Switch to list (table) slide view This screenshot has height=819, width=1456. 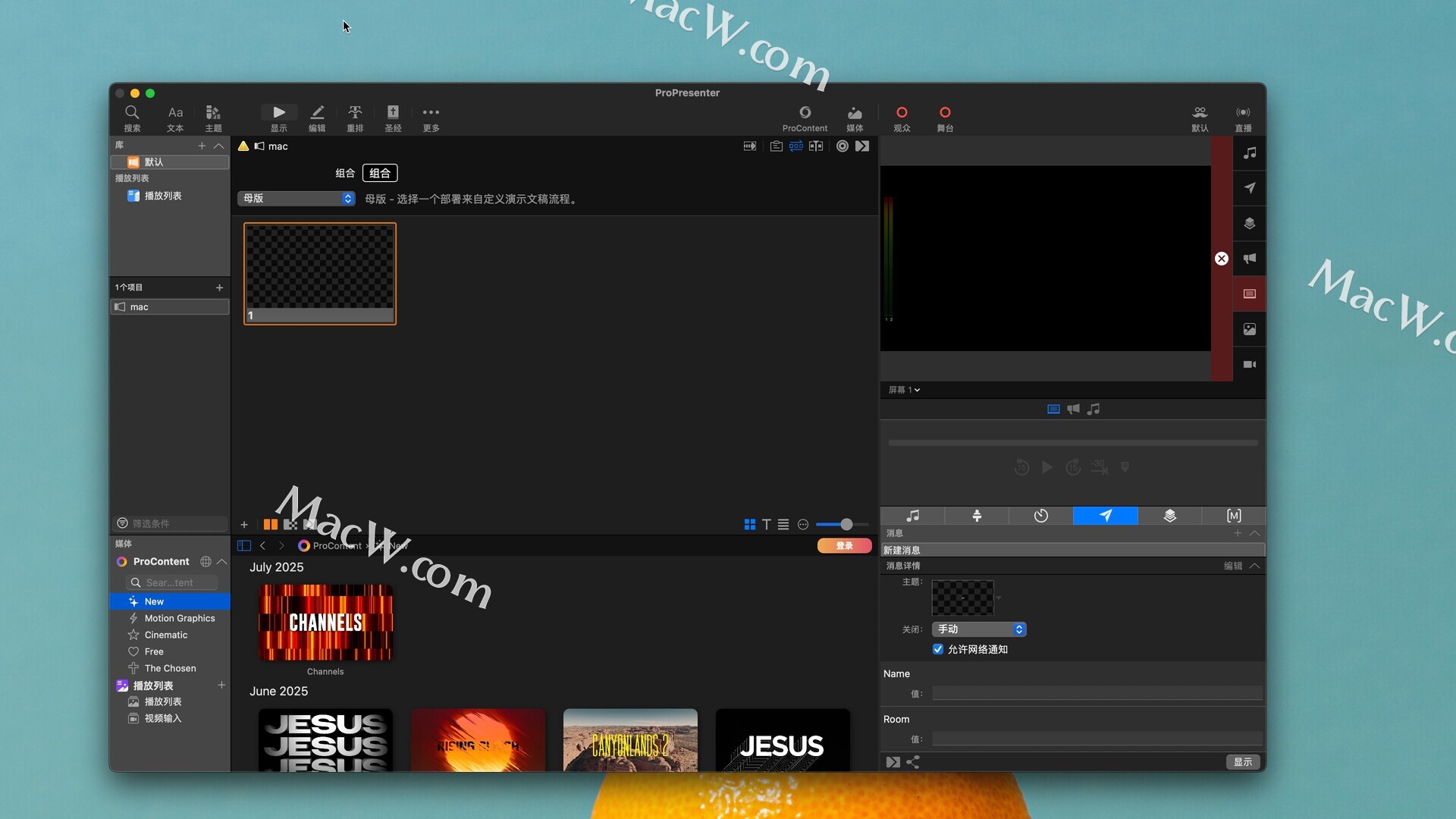(783, 525)
